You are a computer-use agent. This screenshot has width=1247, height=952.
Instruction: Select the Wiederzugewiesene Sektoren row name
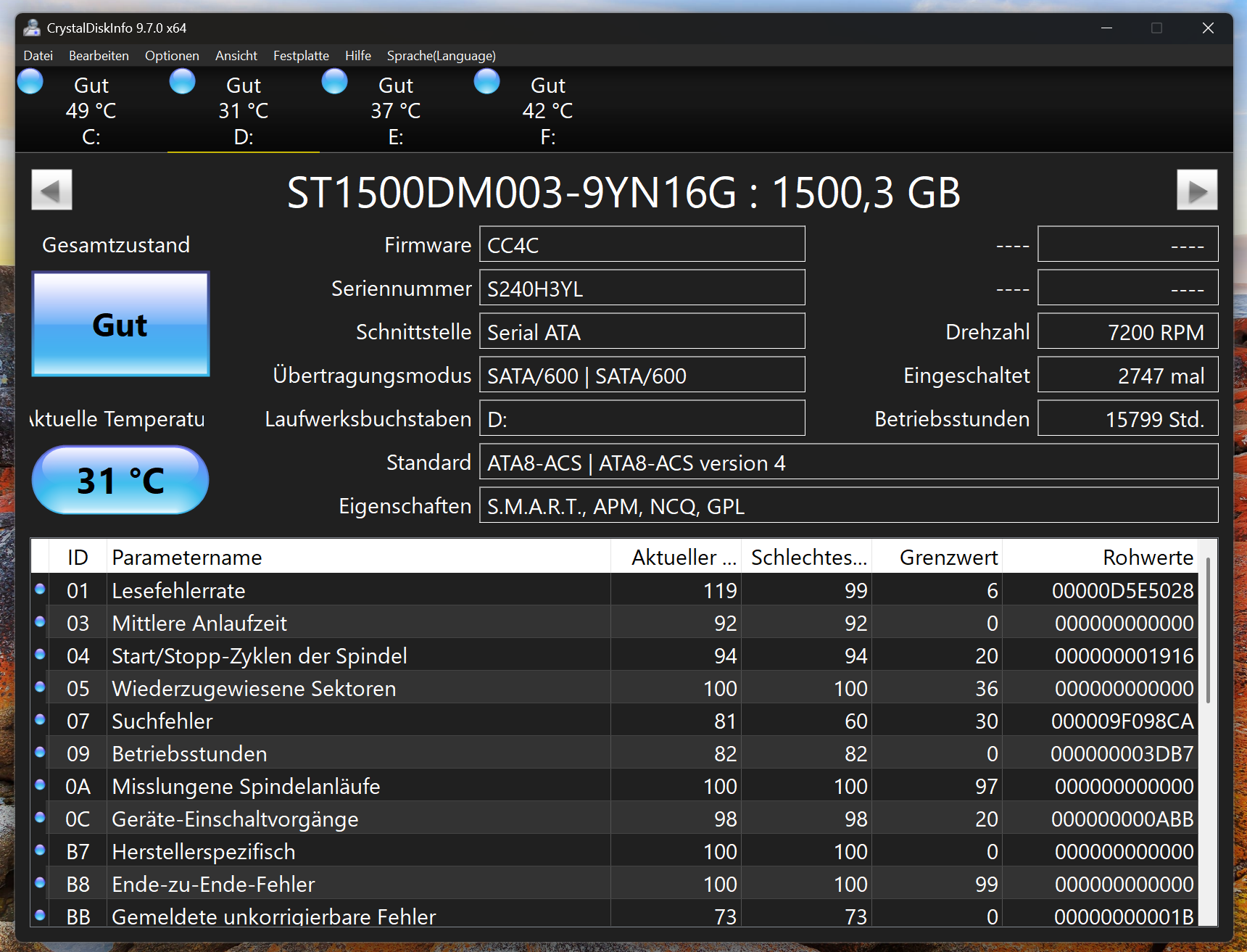pos(254,689)
